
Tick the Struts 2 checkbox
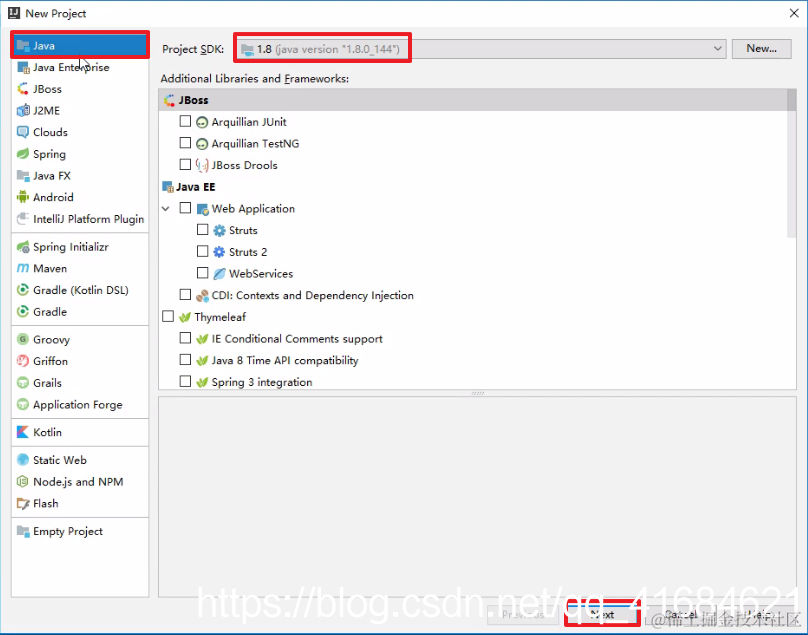tap(203, 252)
